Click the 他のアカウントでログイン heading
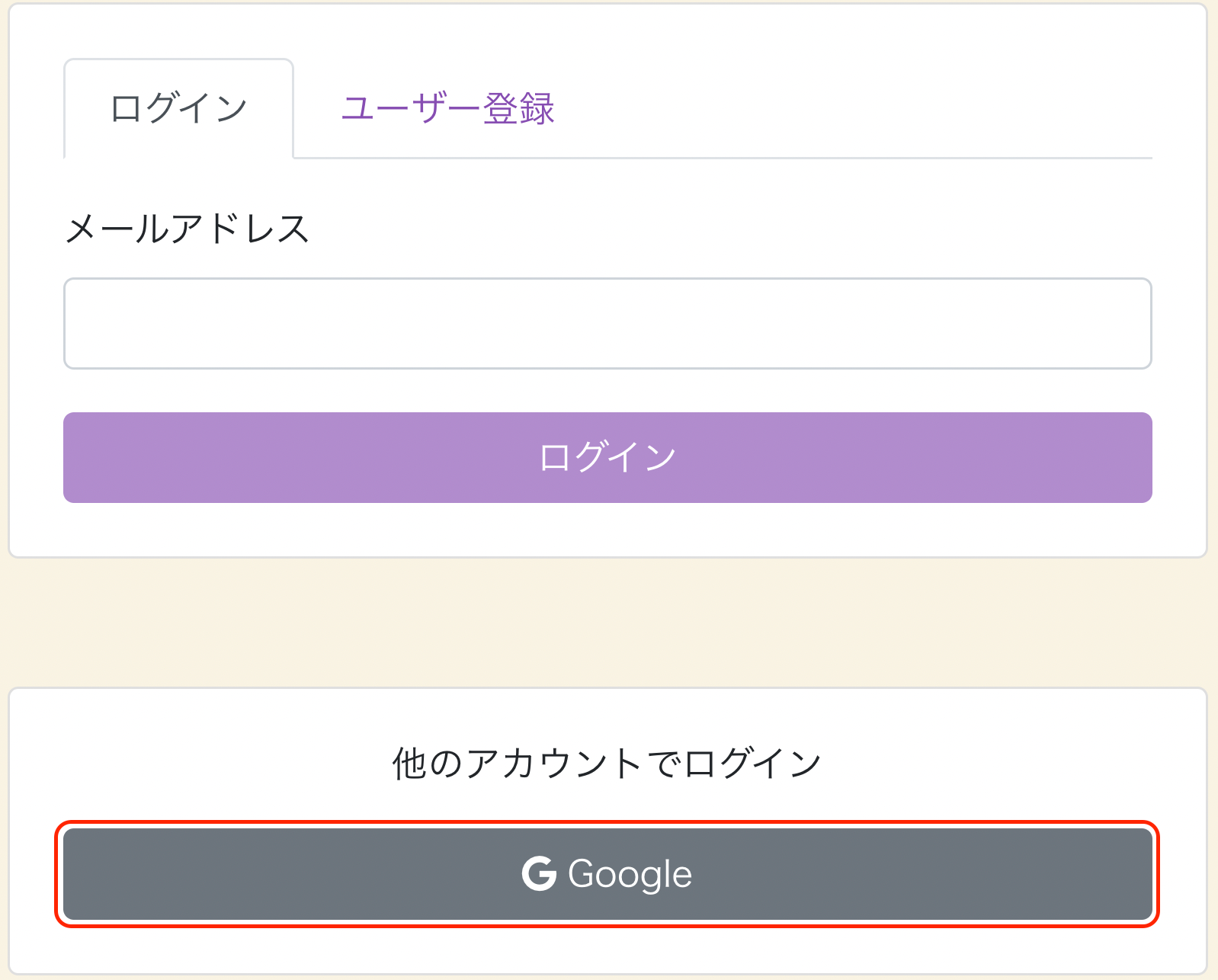 click(x=607, y=764)
